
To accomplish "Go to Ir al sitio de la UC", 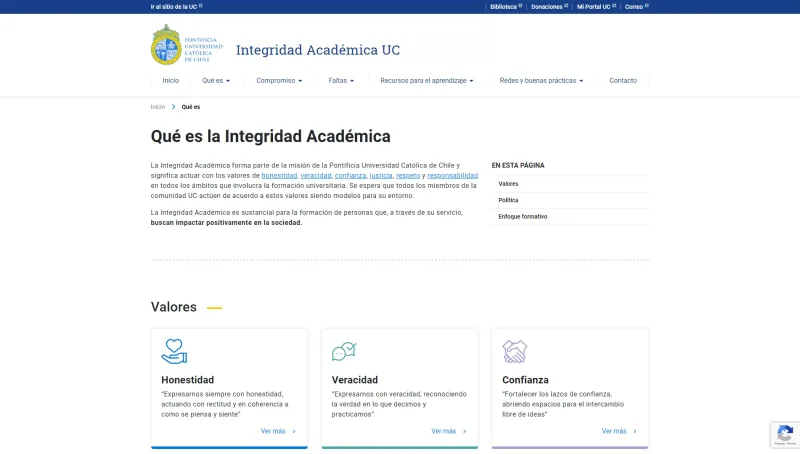I will pos(173,7).
